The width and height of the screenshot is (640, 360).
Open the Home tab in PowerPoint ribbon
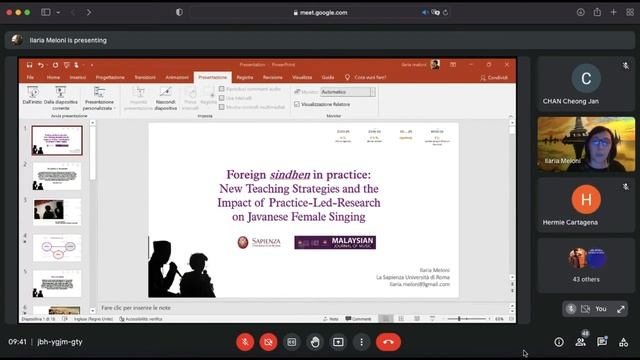[x=53, y=77]
